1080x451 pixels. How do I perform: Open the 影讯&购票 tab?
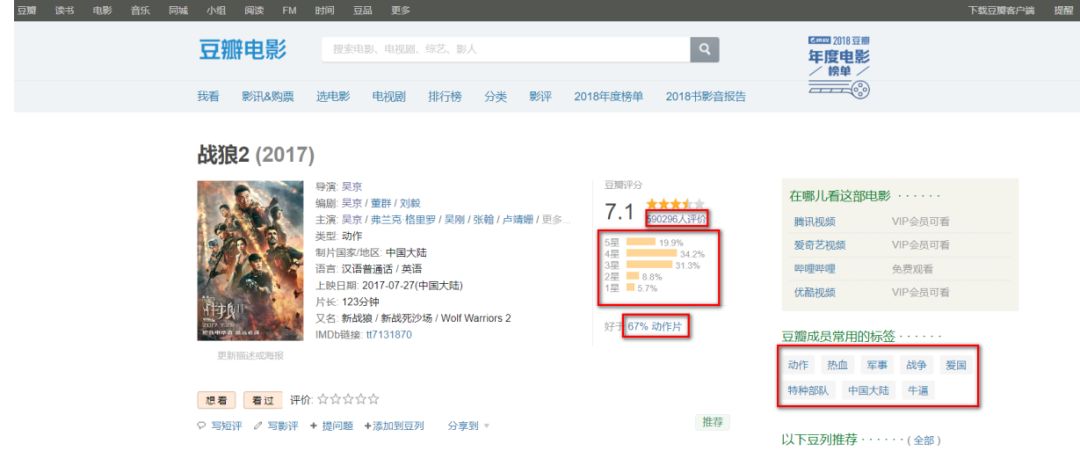[267, 96]
